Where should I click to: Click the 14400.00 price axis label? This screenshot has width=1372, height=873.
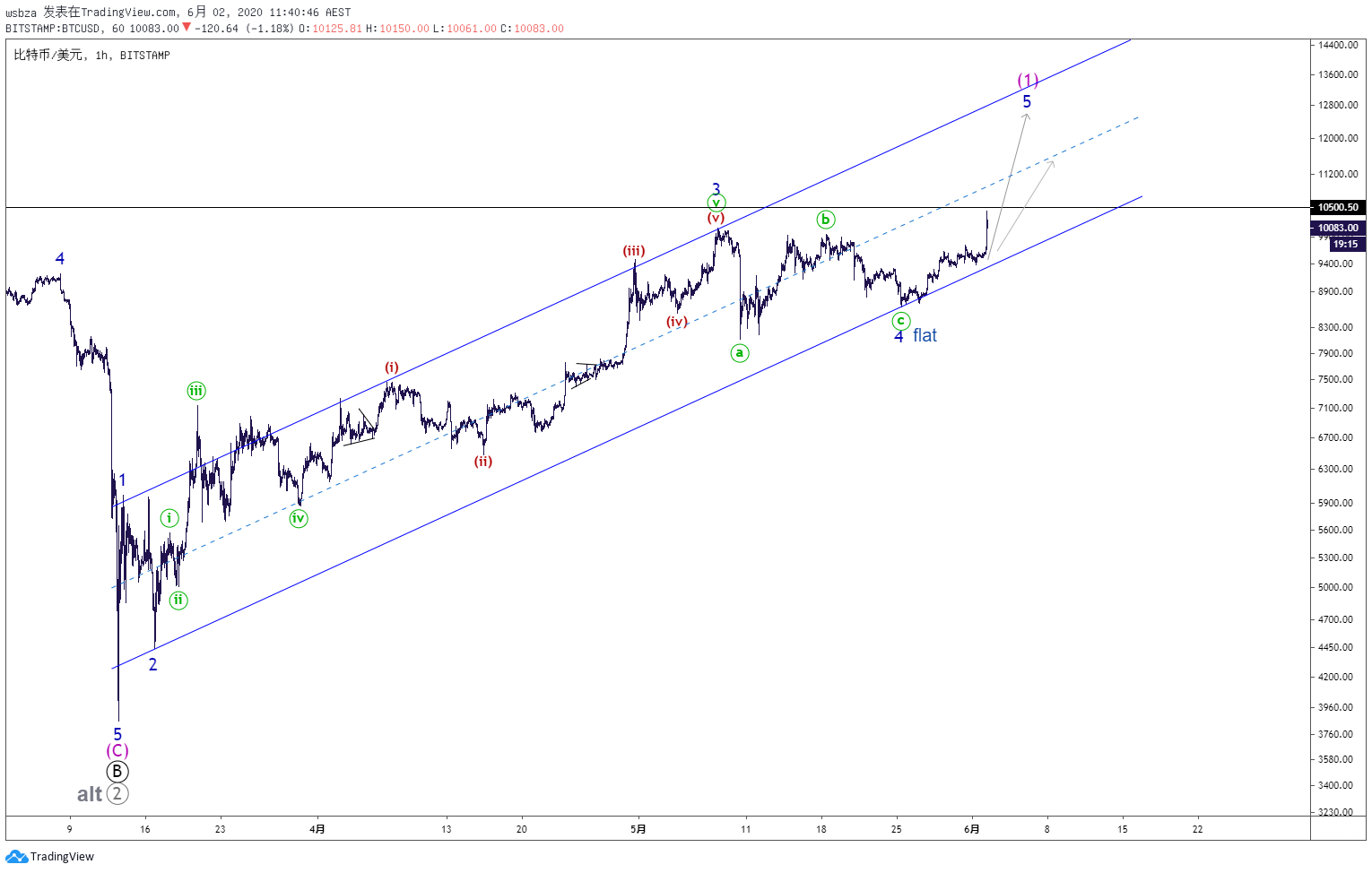(1338, 45)
